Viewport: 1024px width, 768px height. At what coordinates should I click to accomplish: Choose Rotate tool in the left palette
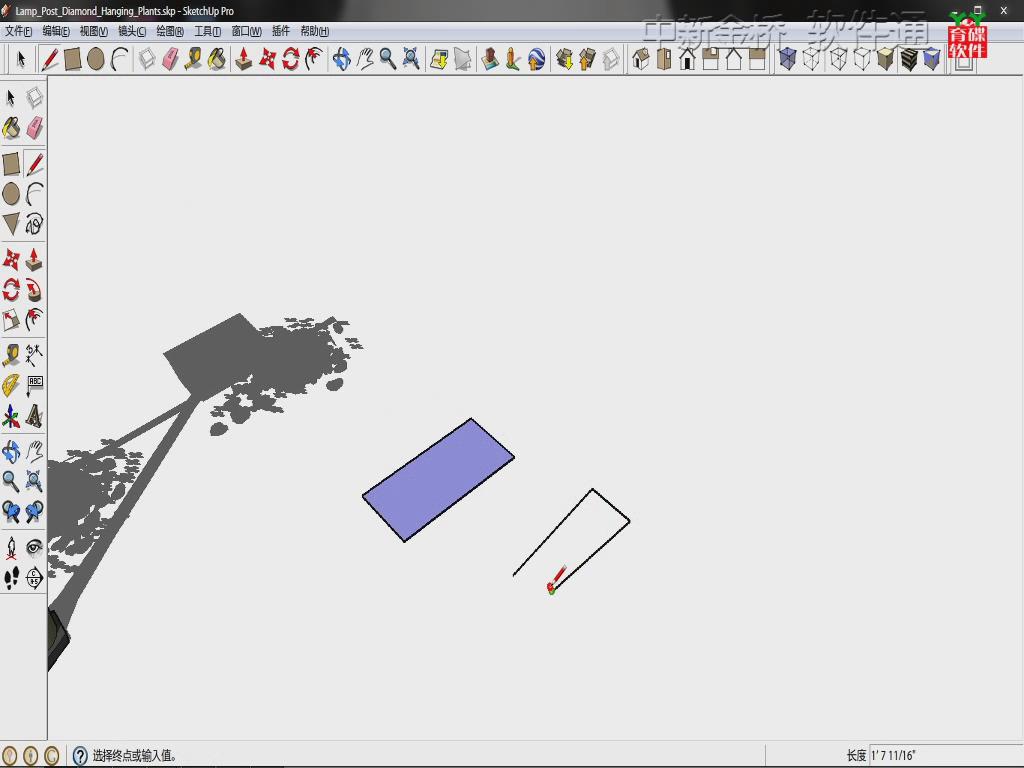coord(11,290)
